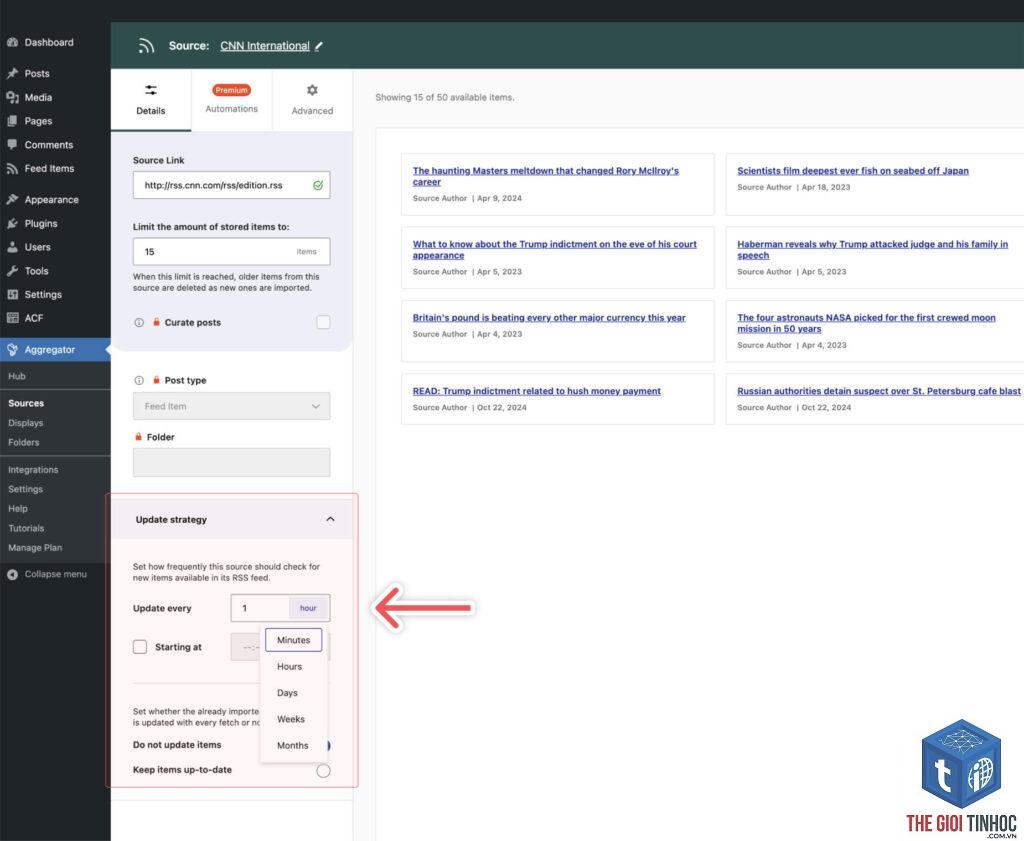1024x841 pixels.
Task: Select the Keep items up-to-date radio
Action: coord(323,770)
